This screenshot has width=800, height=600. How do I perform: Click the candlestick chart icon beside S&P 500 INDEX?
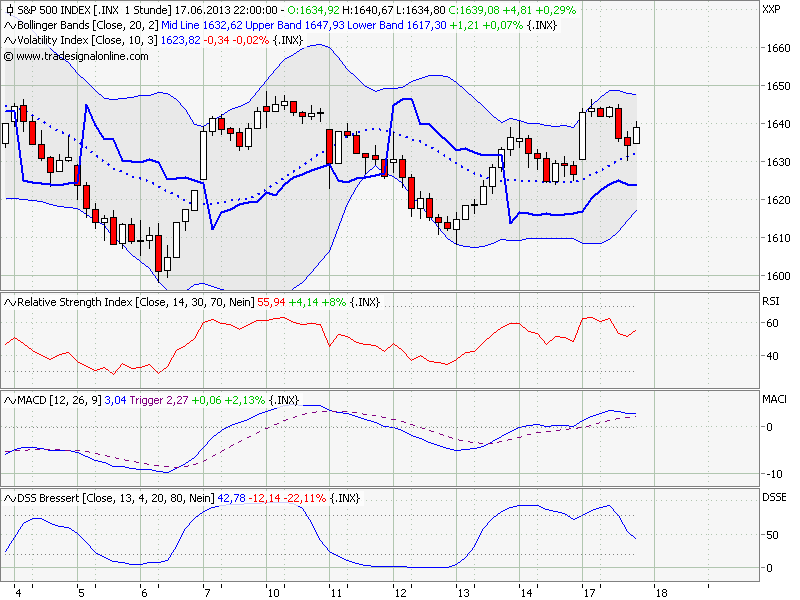8,9
